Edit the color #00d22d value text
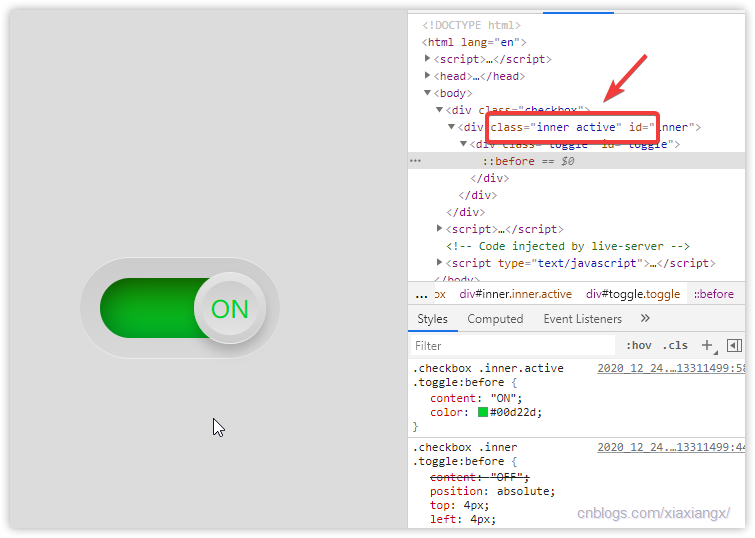Viewport: 755px width, 538px height. point(513,412)
